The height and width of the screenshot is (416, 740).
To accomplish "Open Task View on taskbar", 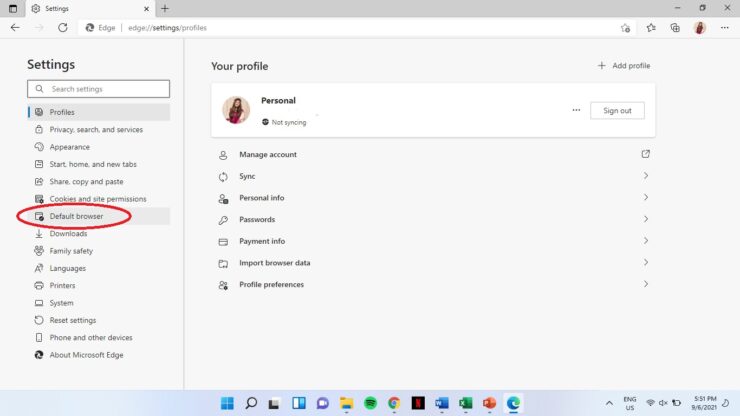I will pos(274,403).
